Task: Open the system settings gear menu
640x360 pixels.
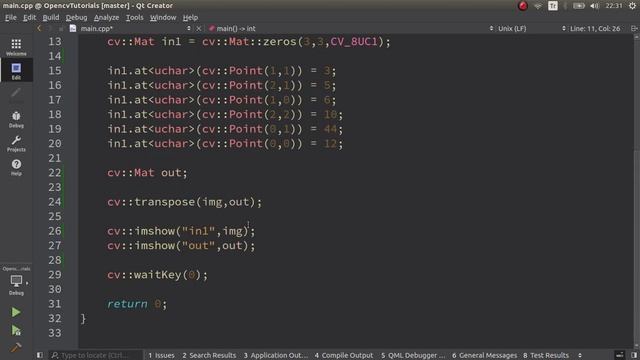Action: point(632,6)
